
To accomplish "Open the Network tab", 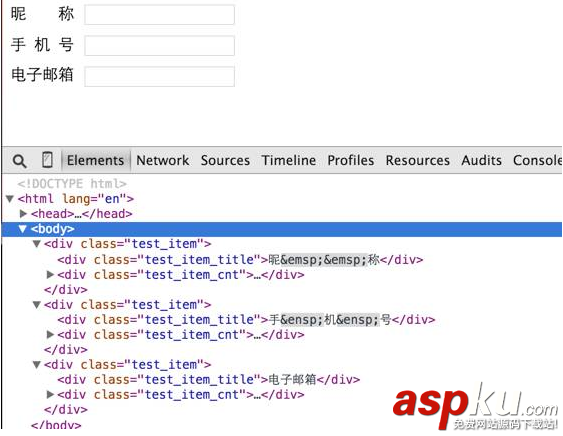I will [163, 160].
